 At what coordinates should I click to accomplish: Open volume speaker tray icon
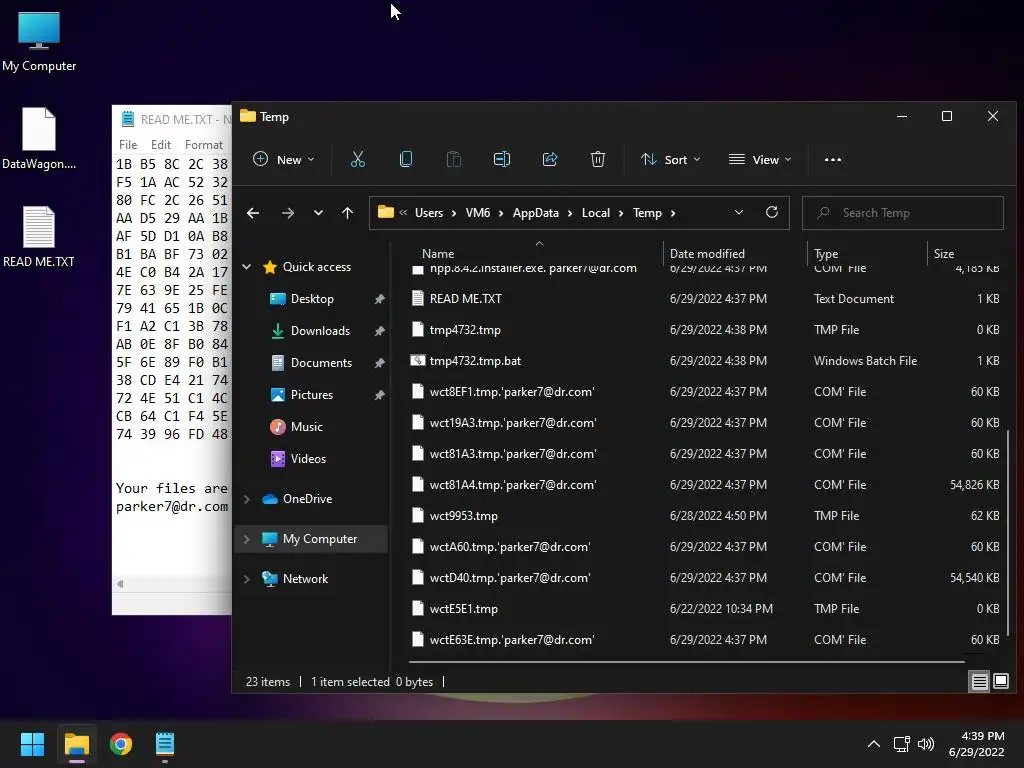926,744
